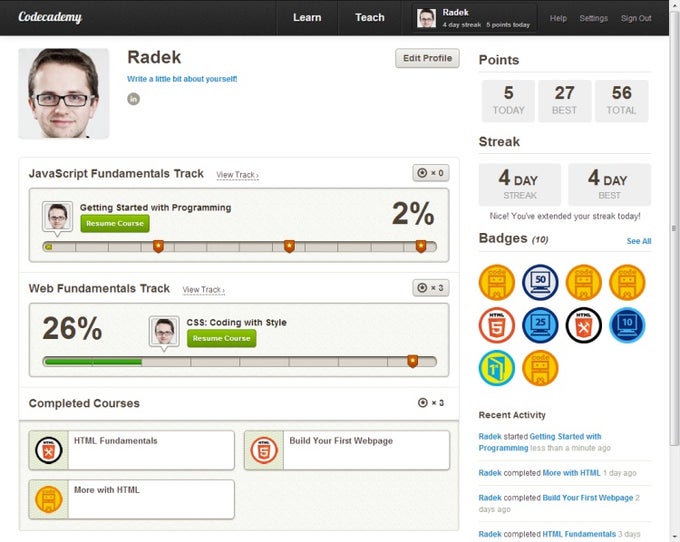Click the middle badge marker on JavaScript progress bar
680x542 pixels.
tap(289, 246)
